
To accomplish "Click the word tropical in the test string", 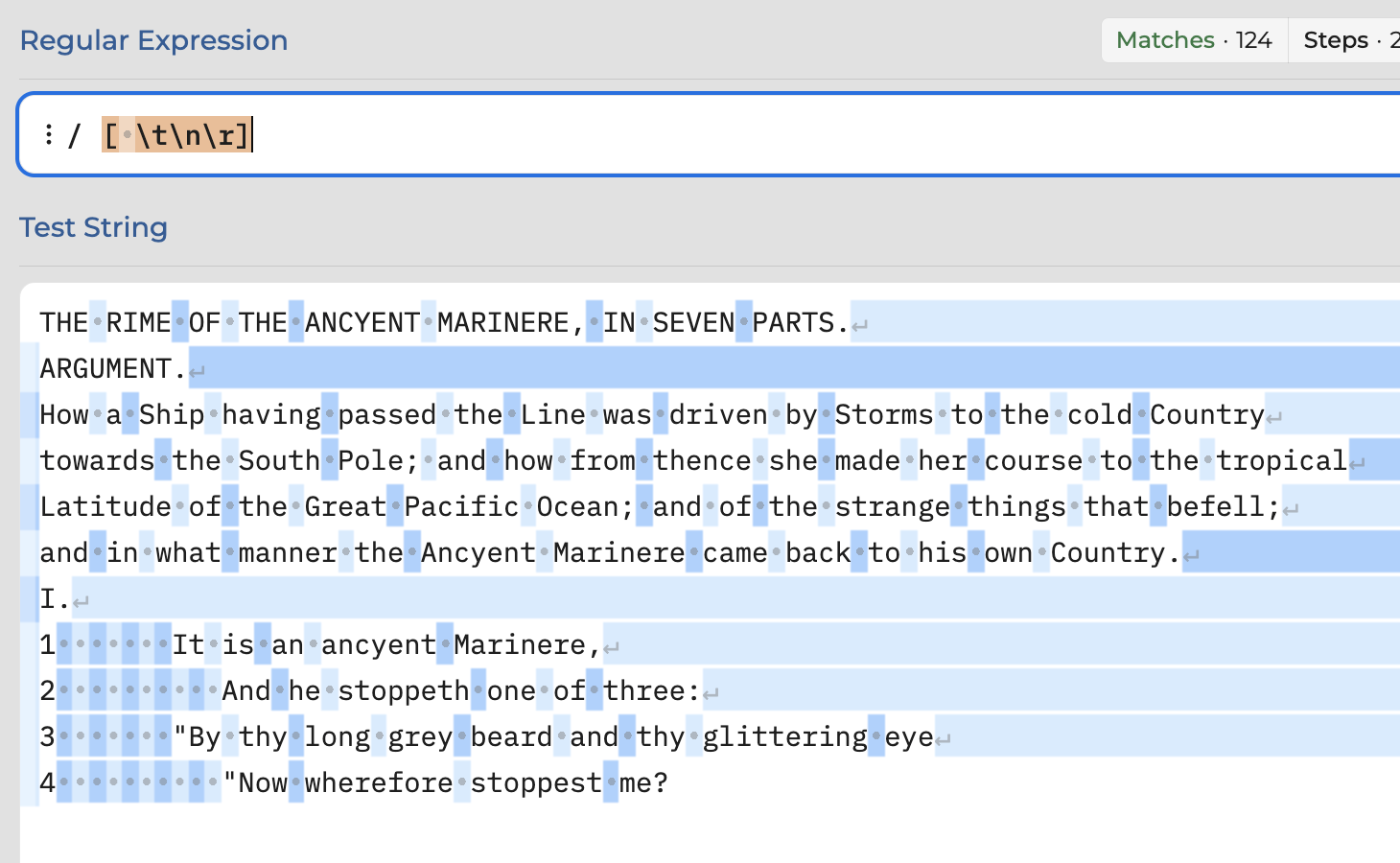I will (1282, 460).
